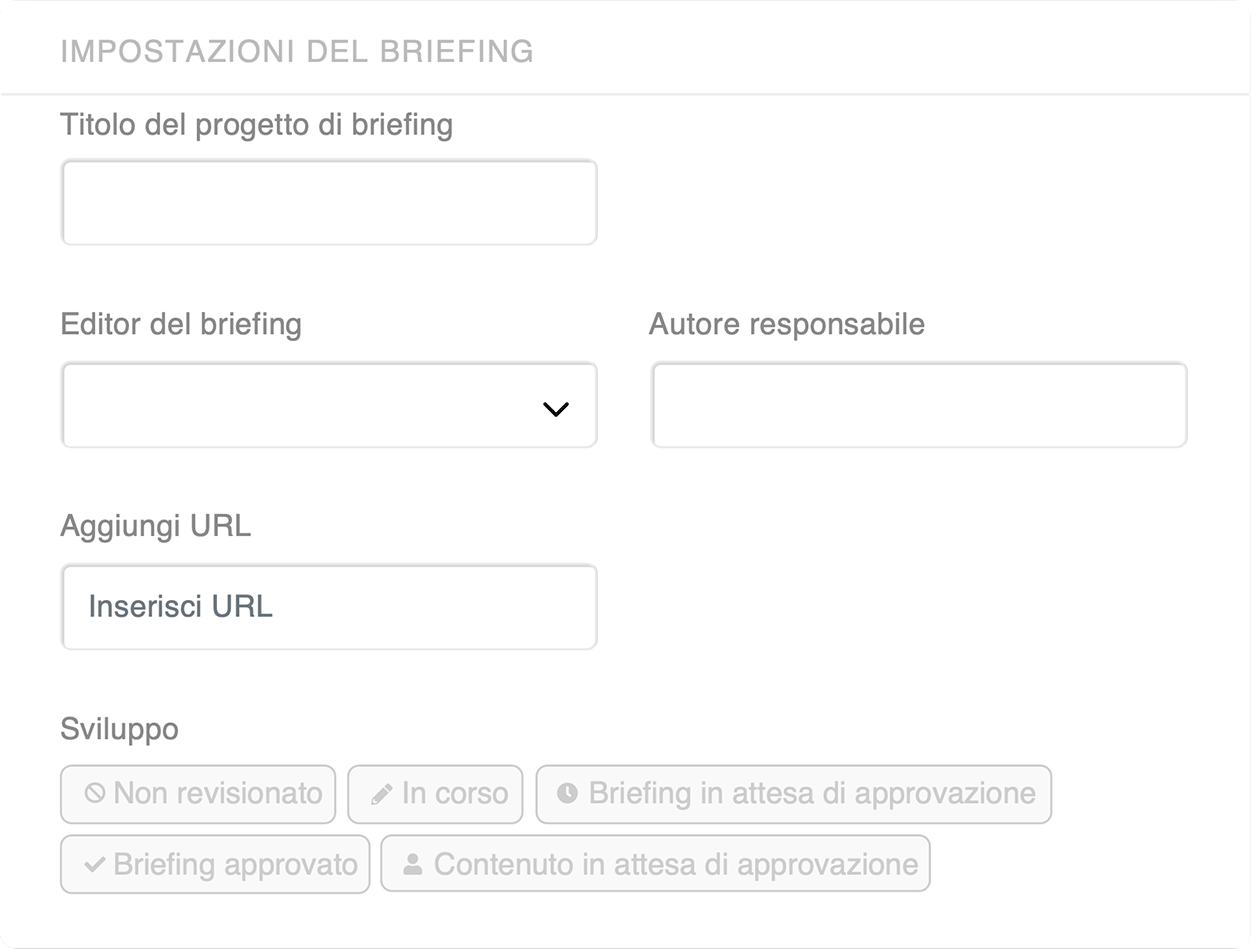The width and height of the screenshot is (1251, 949).
Task: Select Contenuto in attesa di approvazione
Action: click(655, 864)
